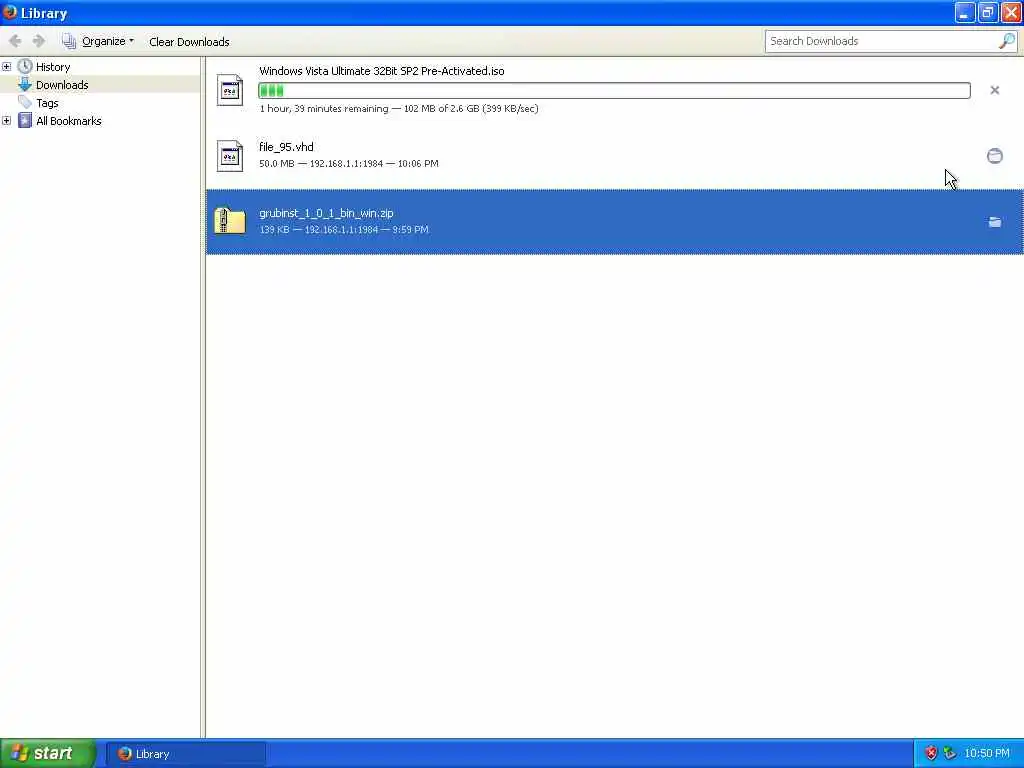Select grubinst_1_0_1_bin_win.zip entry

[x=615, y=222]
